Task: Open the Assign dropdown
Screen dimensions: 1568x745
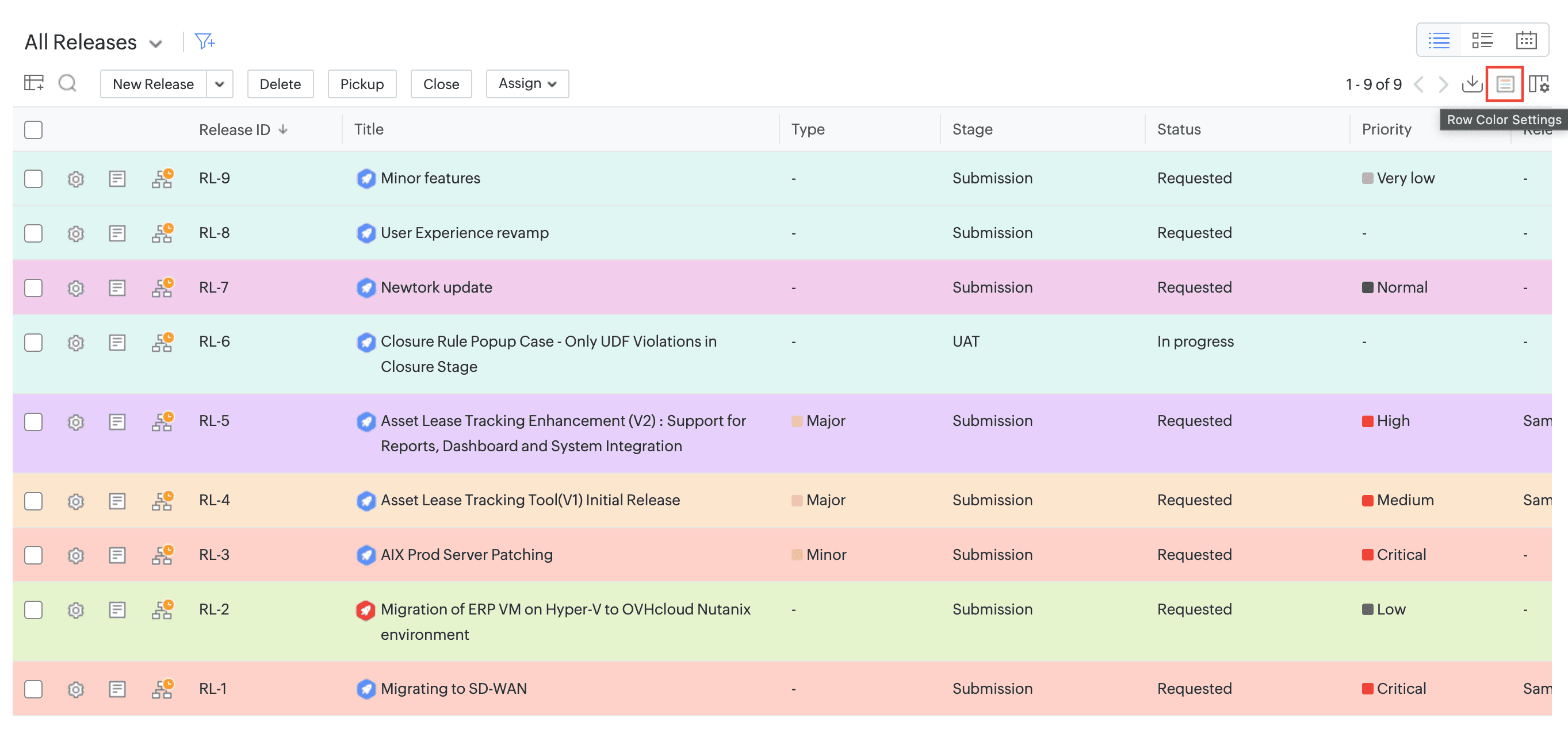Action: [527, 83]
